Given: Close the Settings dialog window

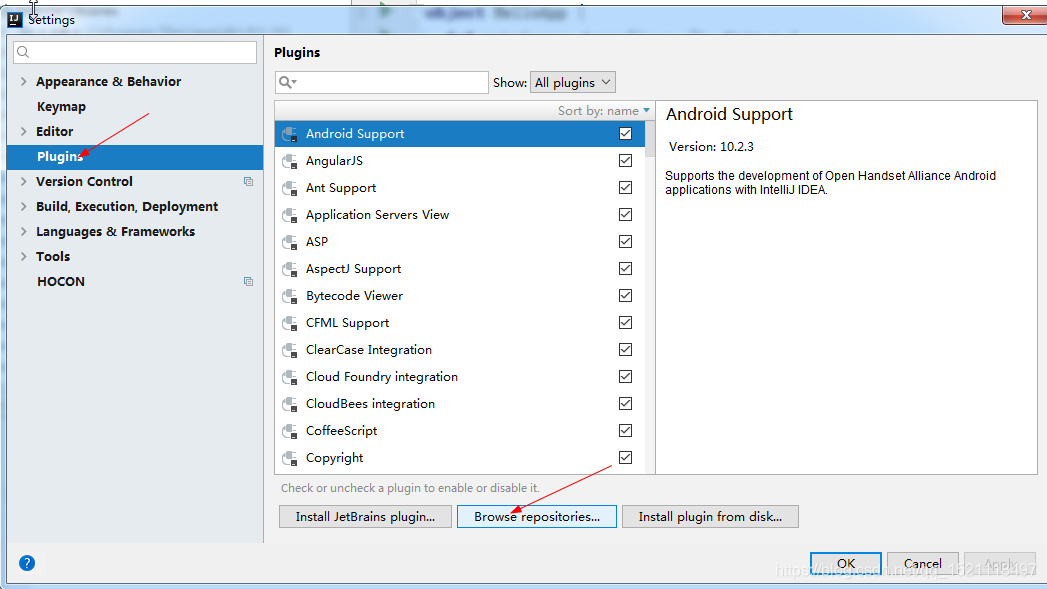Looking at the screenshot, I should [1025, 15].
